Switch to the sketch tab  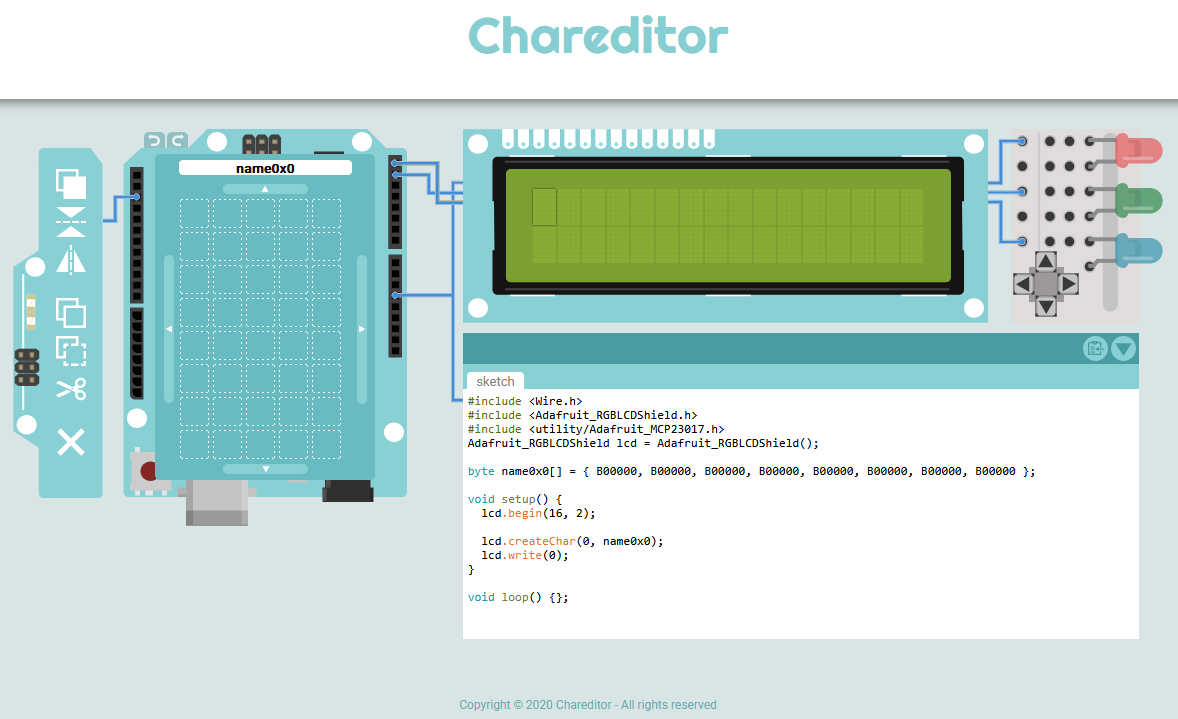[495, 381]
